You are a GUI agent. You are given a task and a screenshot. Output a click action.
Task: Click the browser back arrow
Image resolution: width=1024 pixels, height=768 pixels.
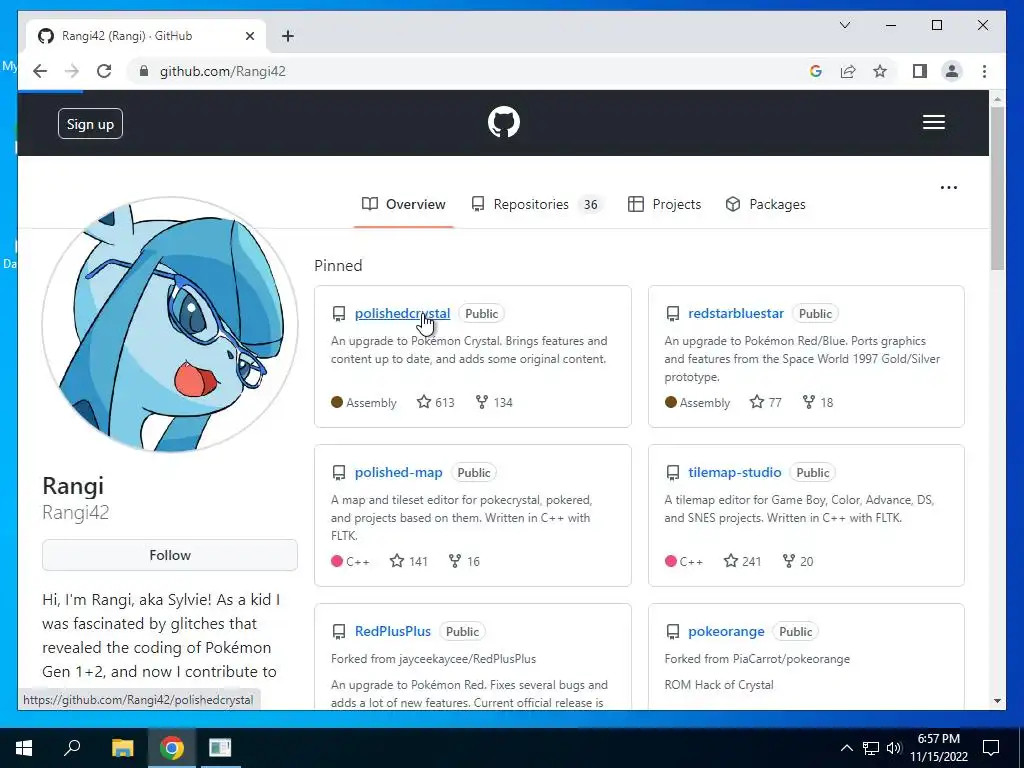click(x=40, y=71)
